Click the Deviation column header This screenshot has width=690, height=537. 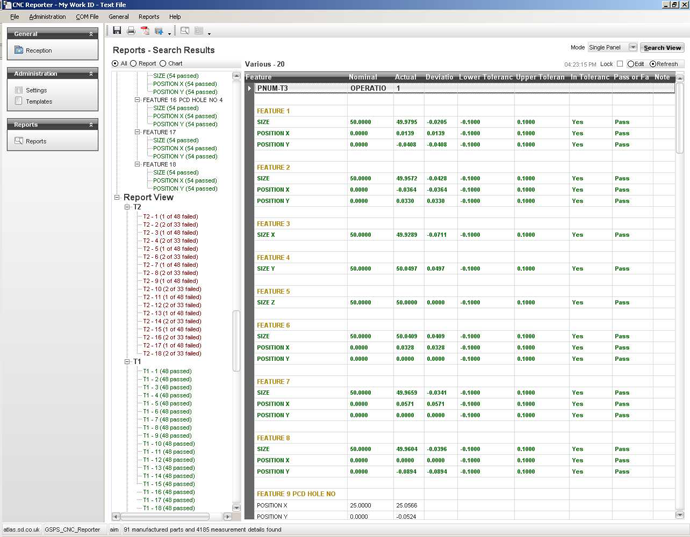439,77
